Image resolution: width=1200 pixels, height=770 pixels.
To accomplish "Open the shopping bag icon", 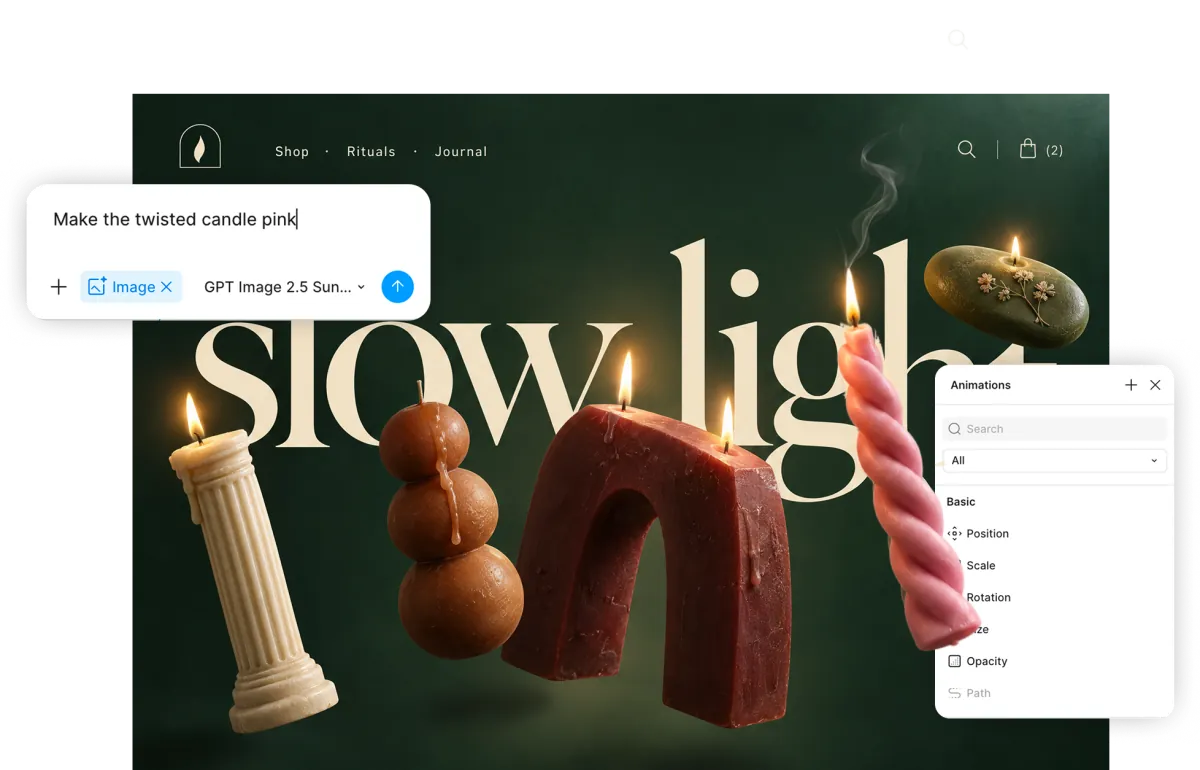I will point(1027,149).
